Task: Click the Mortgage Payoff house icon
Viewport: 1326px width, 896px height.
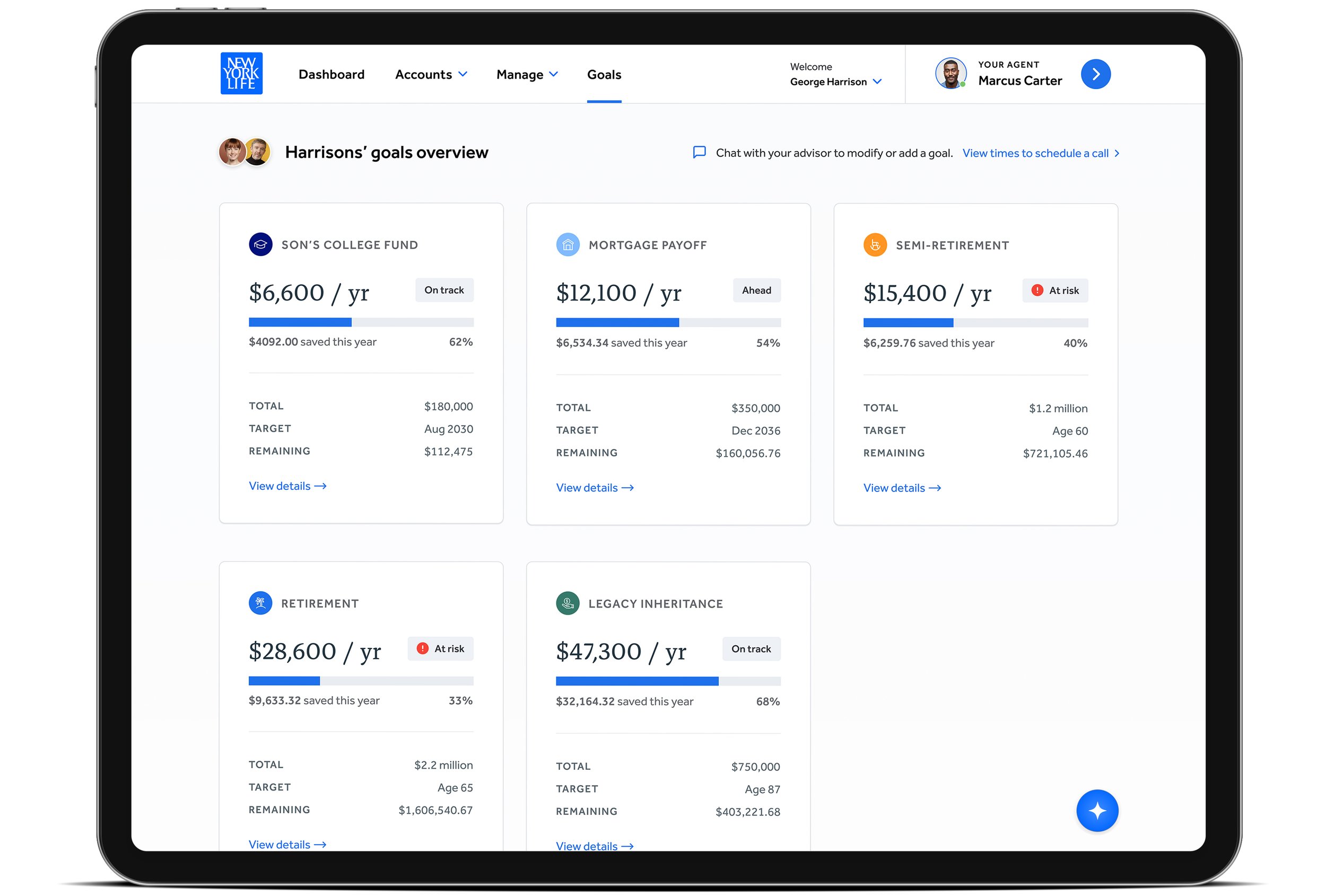Action: [x=567, y=244]
